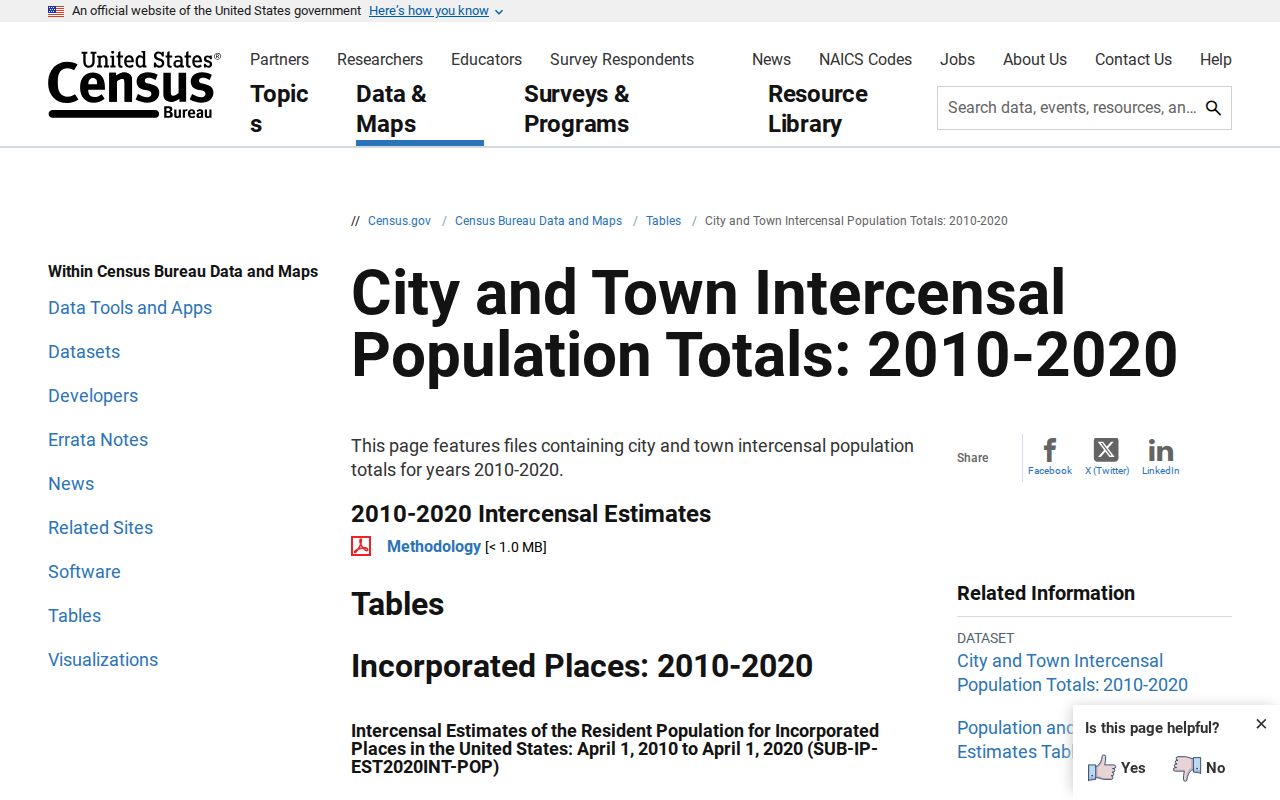Open the Resource Library menu
The width and height of the screenshot is (1280, 800).
coord(818,109)
